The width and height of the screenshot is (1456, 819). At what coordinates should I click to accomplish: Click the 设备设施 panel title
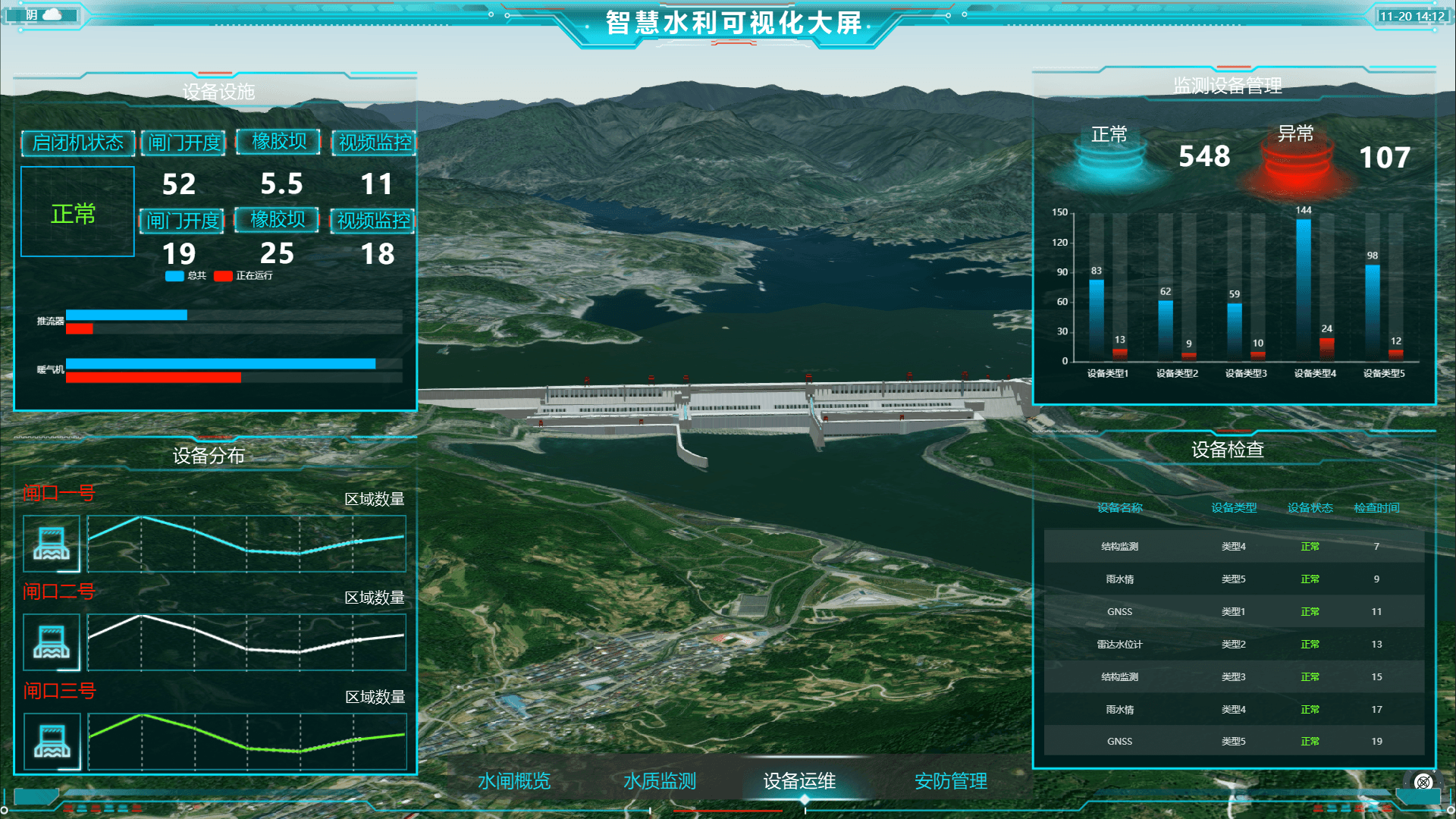(218, 92)
